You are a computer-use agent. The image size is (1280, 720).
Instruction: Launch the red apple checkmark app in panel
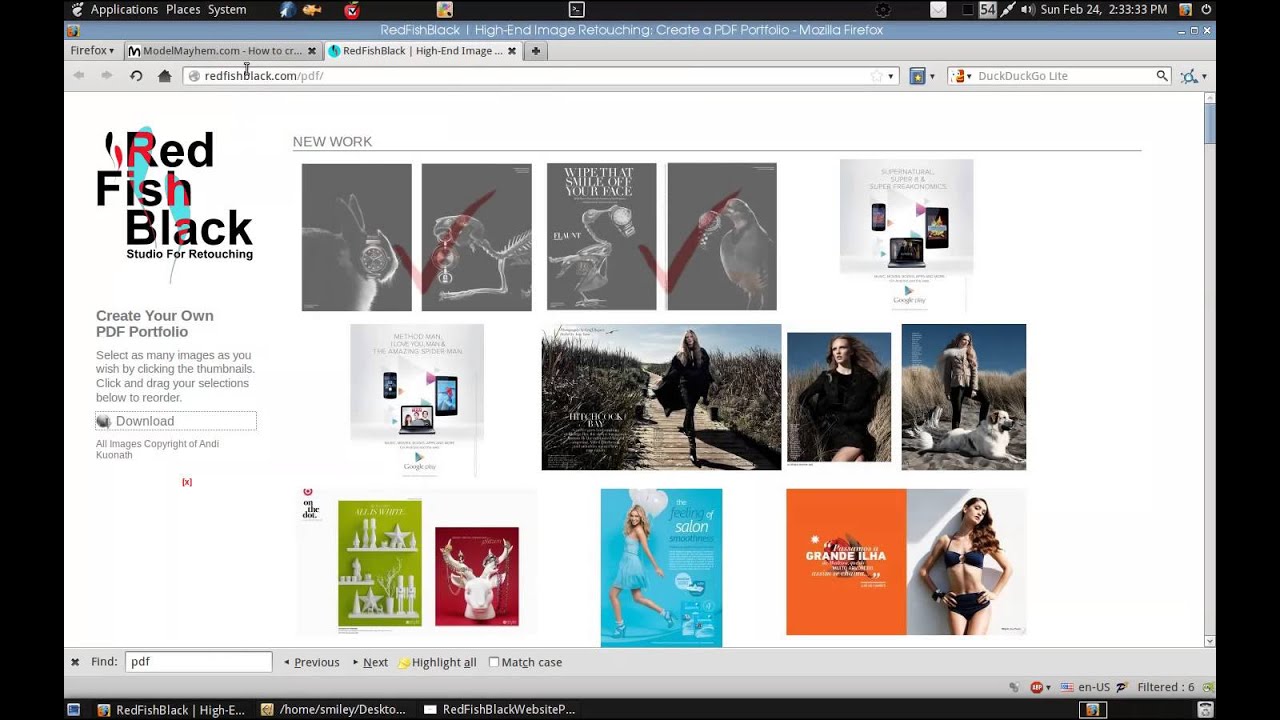pyautogui.click(x=352, y=10)
